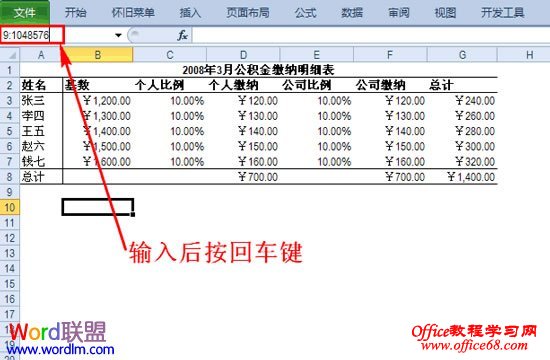Switch to the 插入 ribbon tab
550x360 pixels.
[x=190, y=13]
